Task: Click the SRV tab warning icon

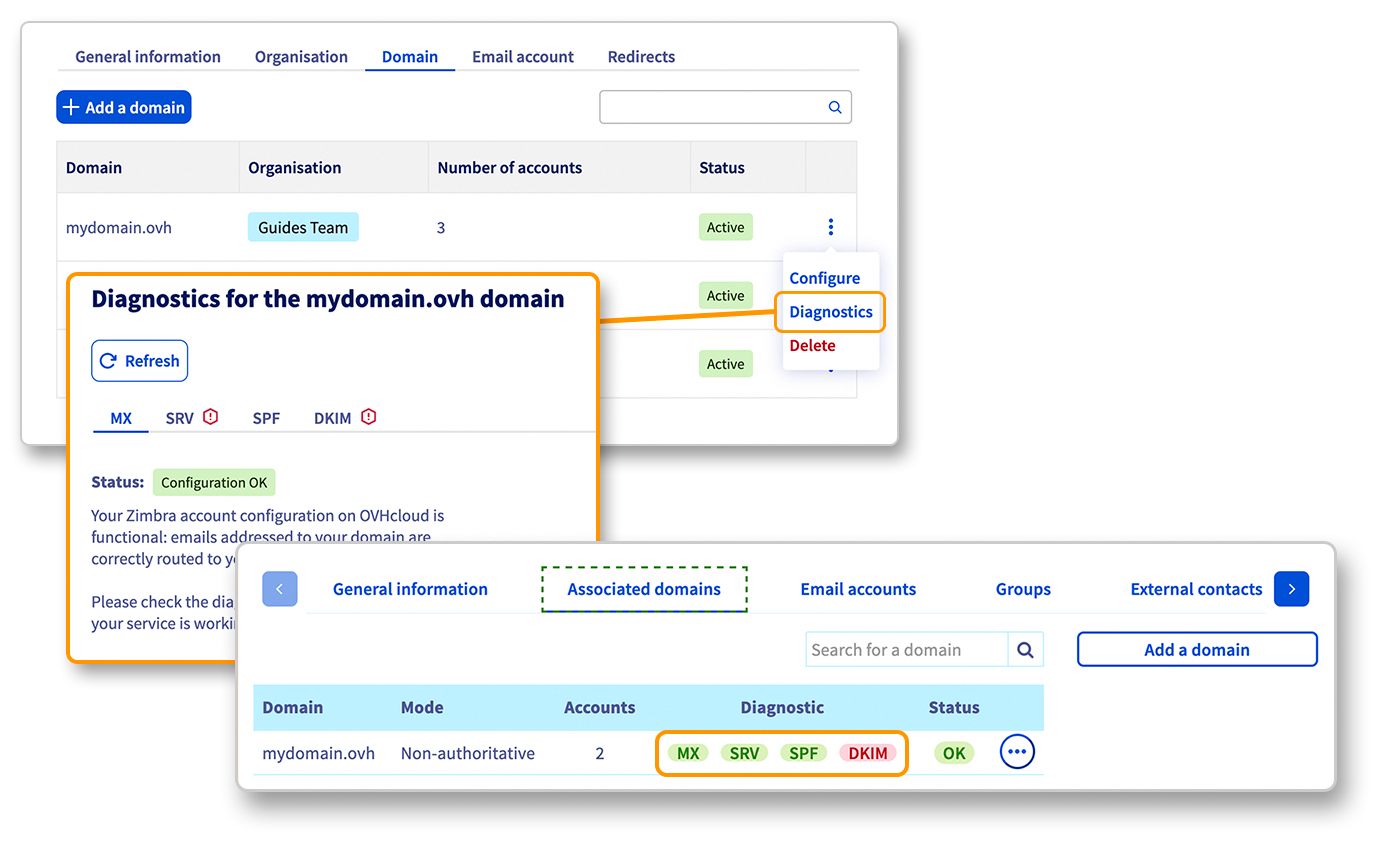Action: coord(210,417)
